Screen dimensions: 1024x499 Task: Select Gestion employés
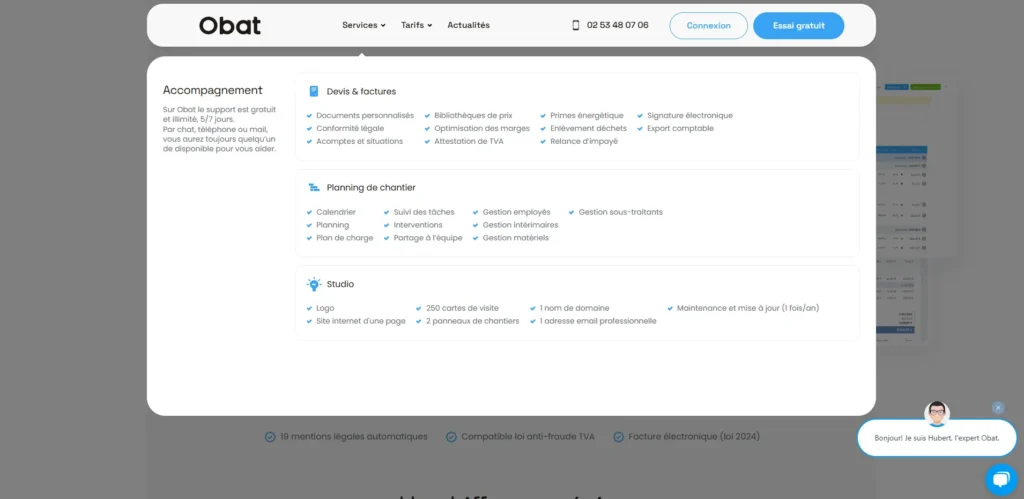click(x=517, y=212)
